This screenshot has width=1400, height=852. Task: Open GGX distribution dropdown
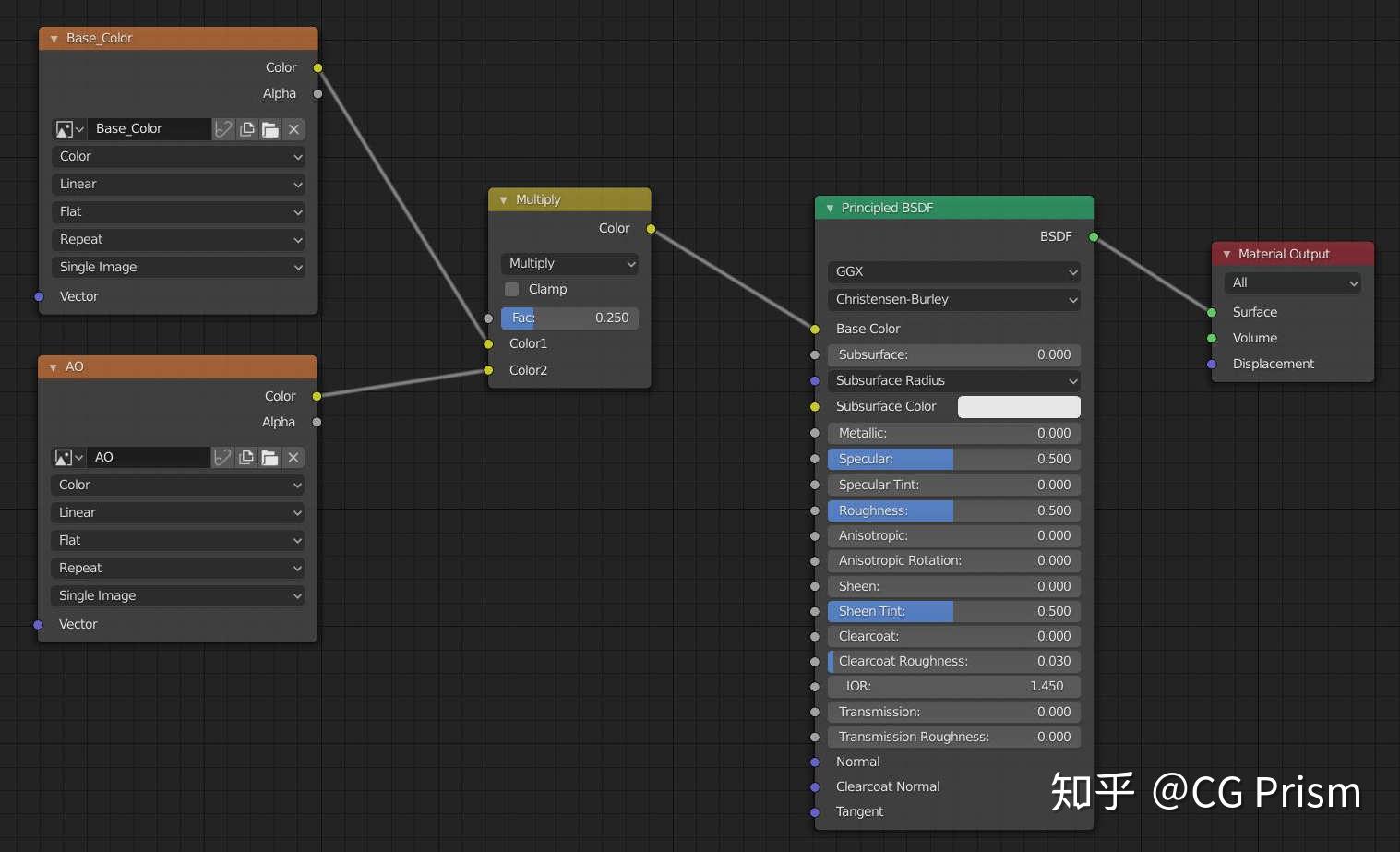coord(954,272)
